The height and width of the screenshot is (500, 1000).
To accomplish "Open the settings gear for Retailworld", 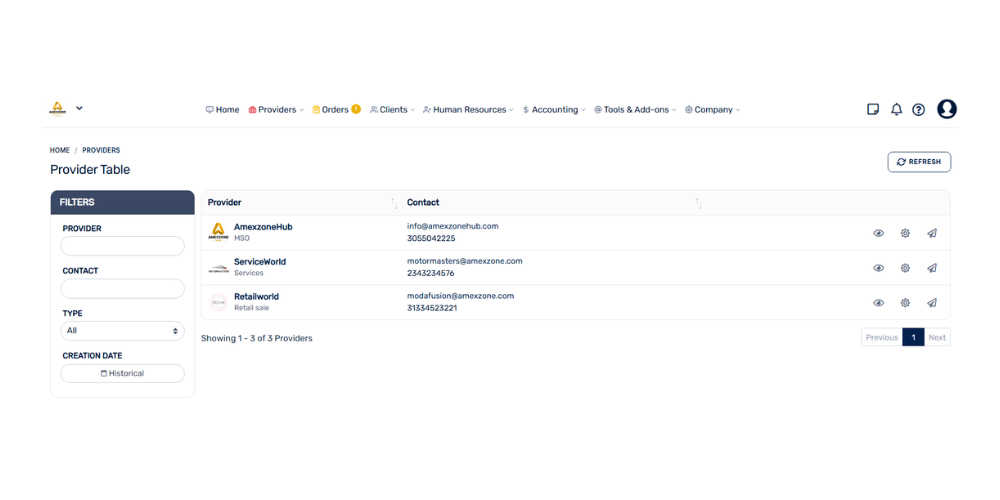I will (x=905, y=302).
